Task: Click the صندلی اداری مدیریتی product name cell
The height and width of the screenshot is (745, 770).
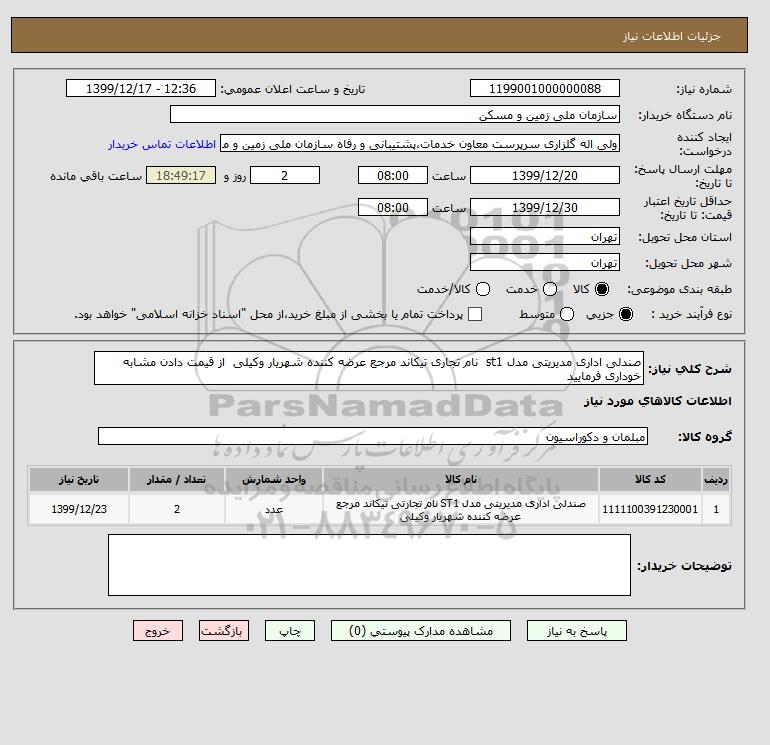Action: (461, 509)
